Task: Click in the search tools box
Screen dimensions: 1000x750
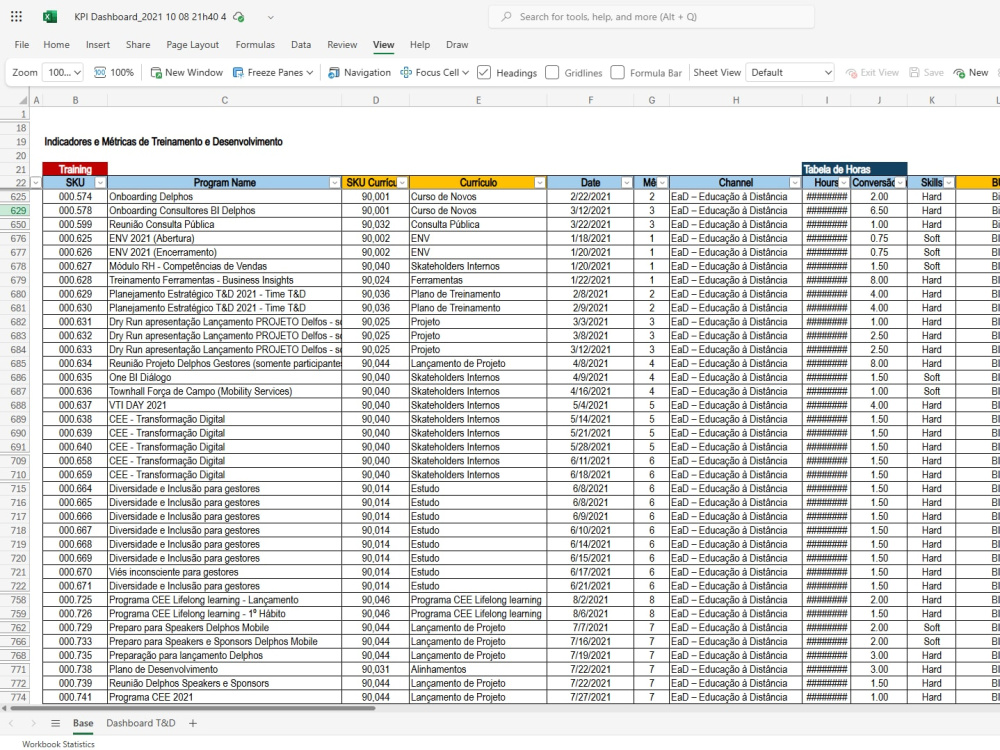Action: [x=651, y=17]
